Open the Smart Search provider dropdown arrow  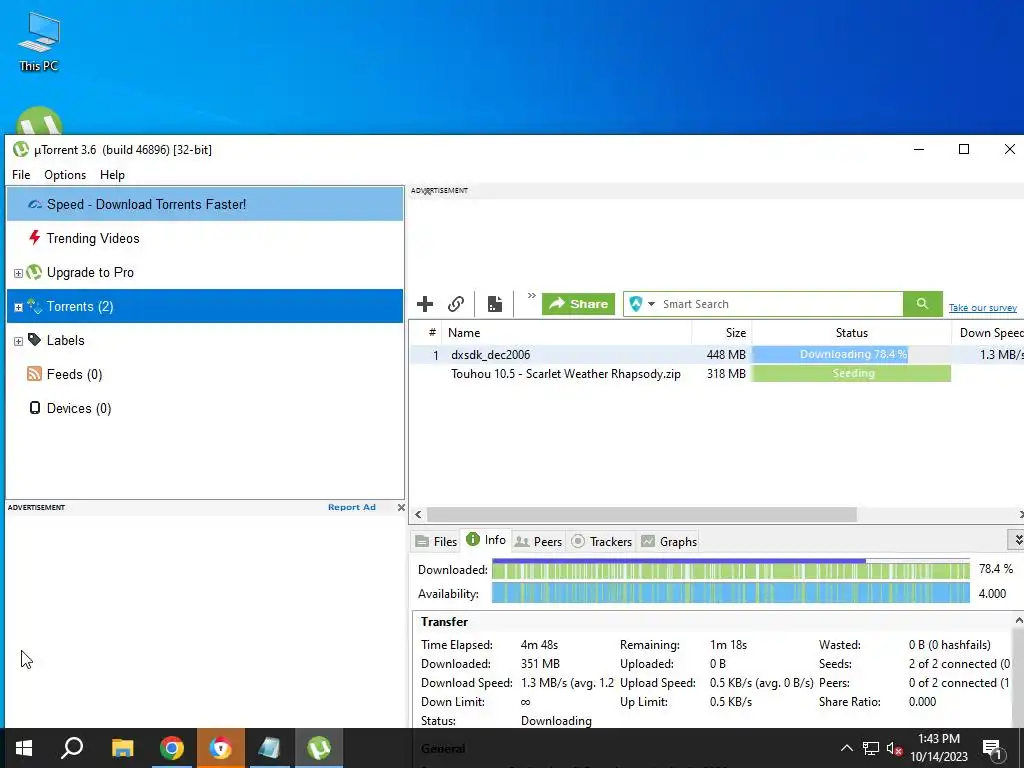(x=651, y=304)
